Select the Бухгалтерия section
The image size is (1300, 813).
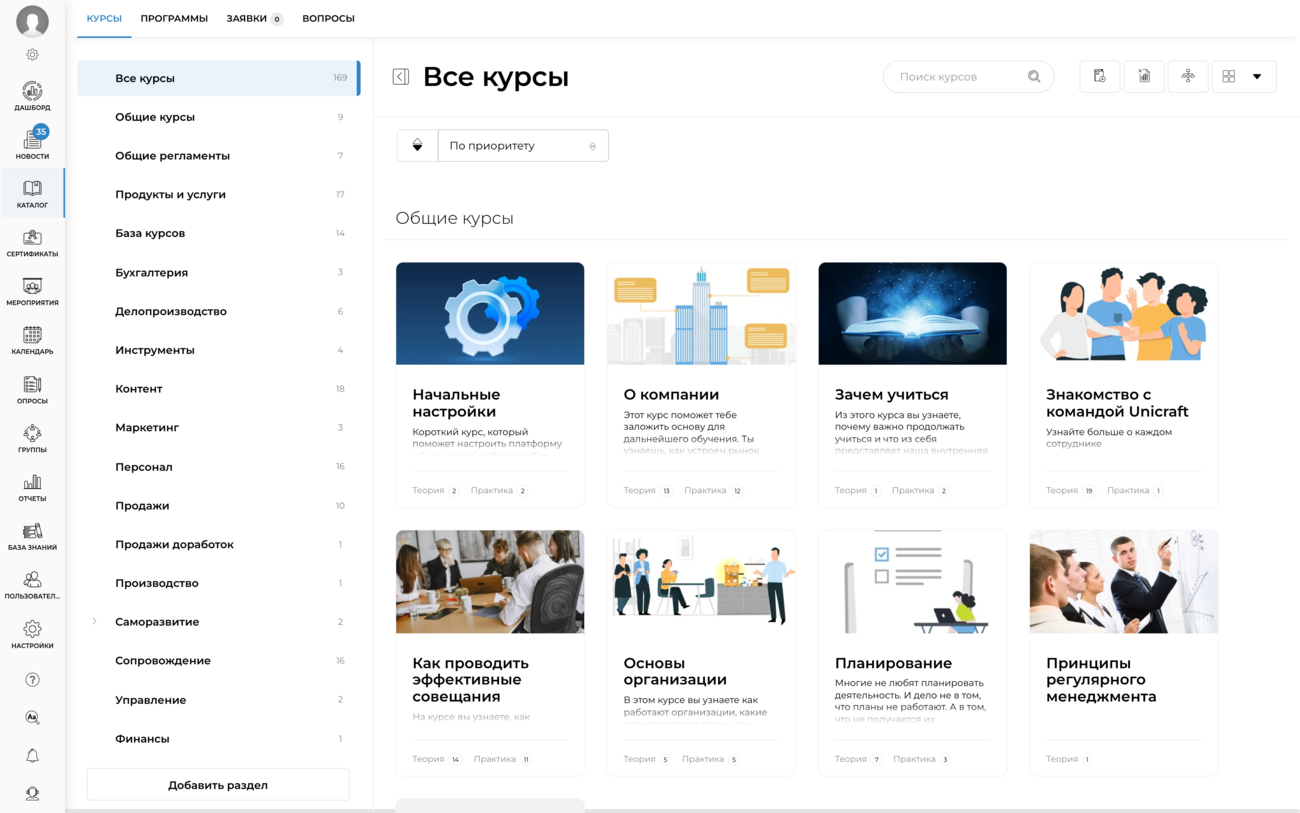[218, 272]
